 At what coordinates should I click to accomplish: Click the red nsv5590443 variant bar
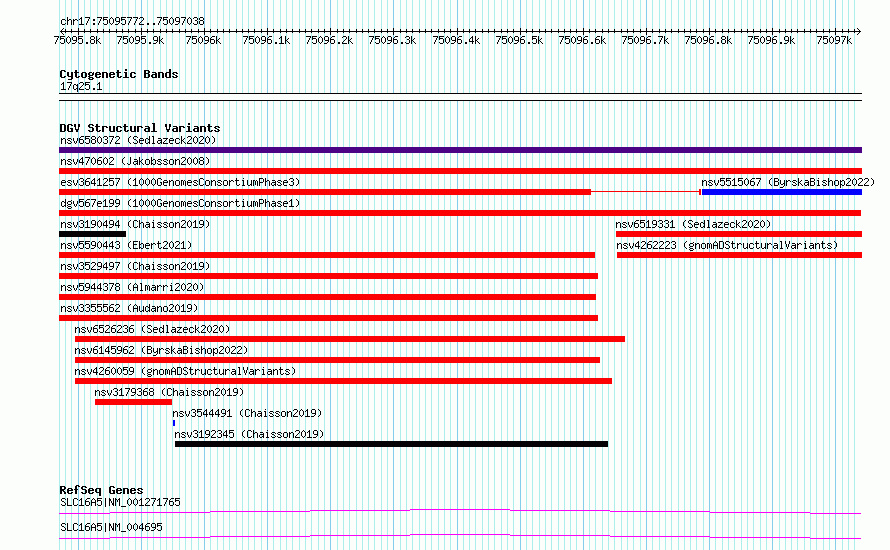[x=327, y=255]
